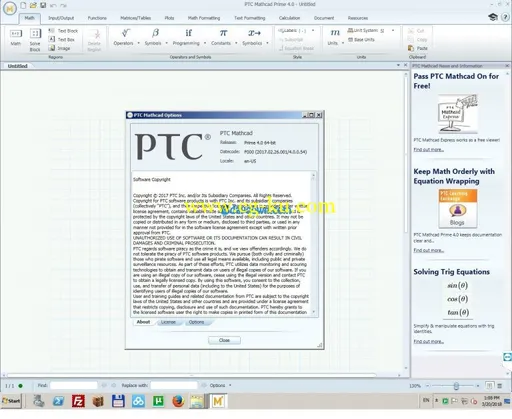Open the Mathcad Express monitor thumbnail
Viewport: 512px width, 419px height.
(x=458, y=114)
